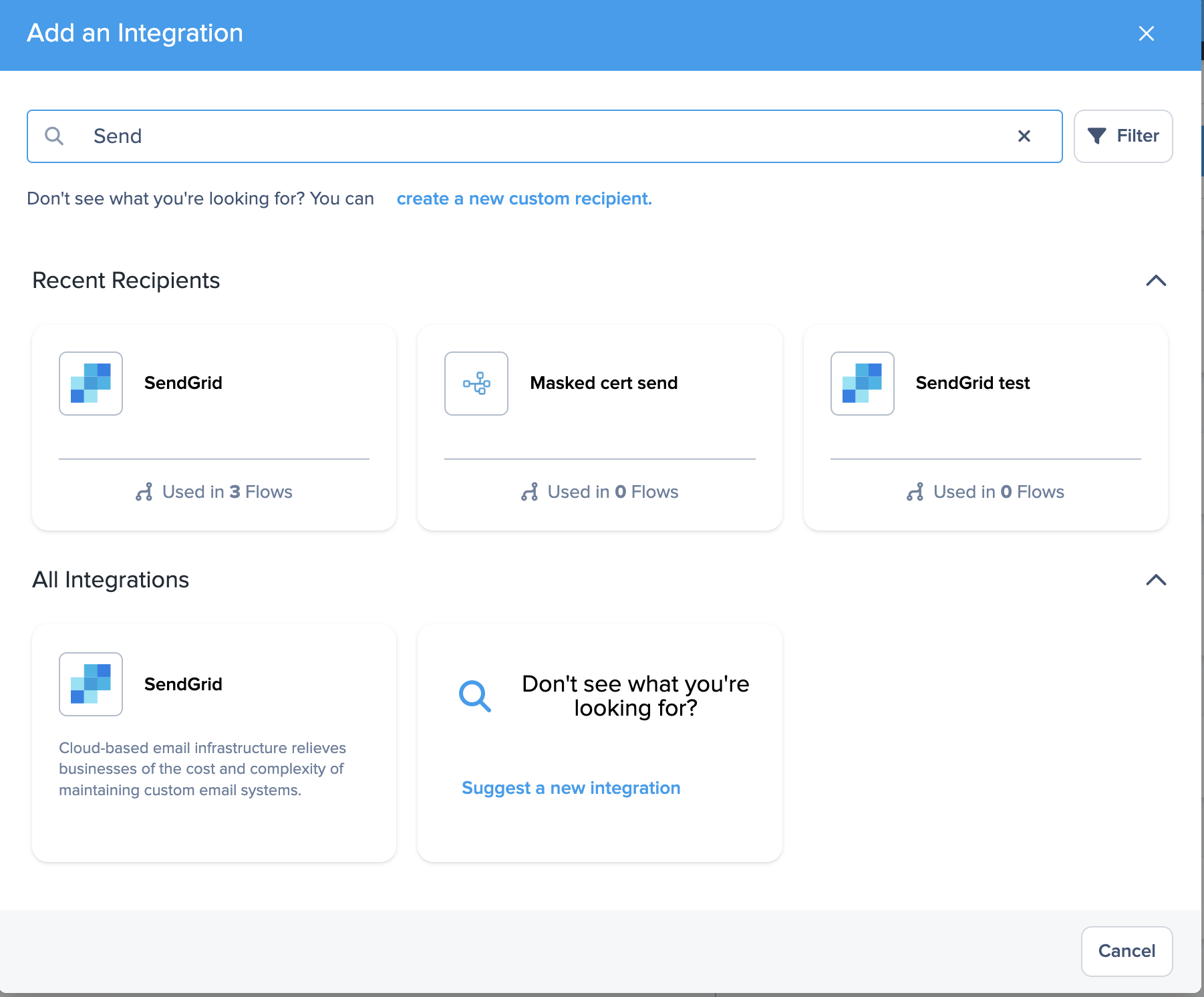This screenshot has width=1204, height=997.
Task: Click the Masked cert send flow icon
Action: tap(476, 384)
